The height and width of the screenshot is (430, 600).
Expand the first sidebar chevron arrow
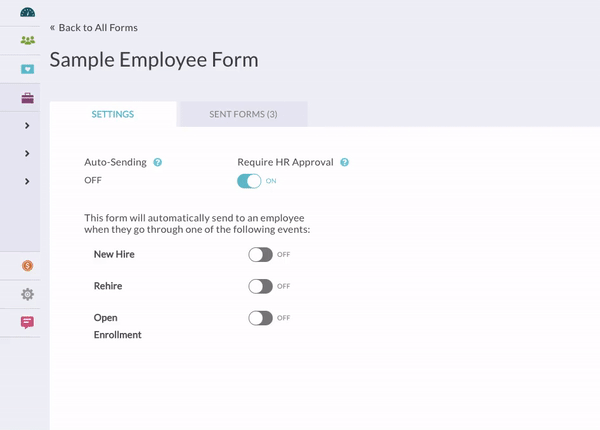pos(27,125)
